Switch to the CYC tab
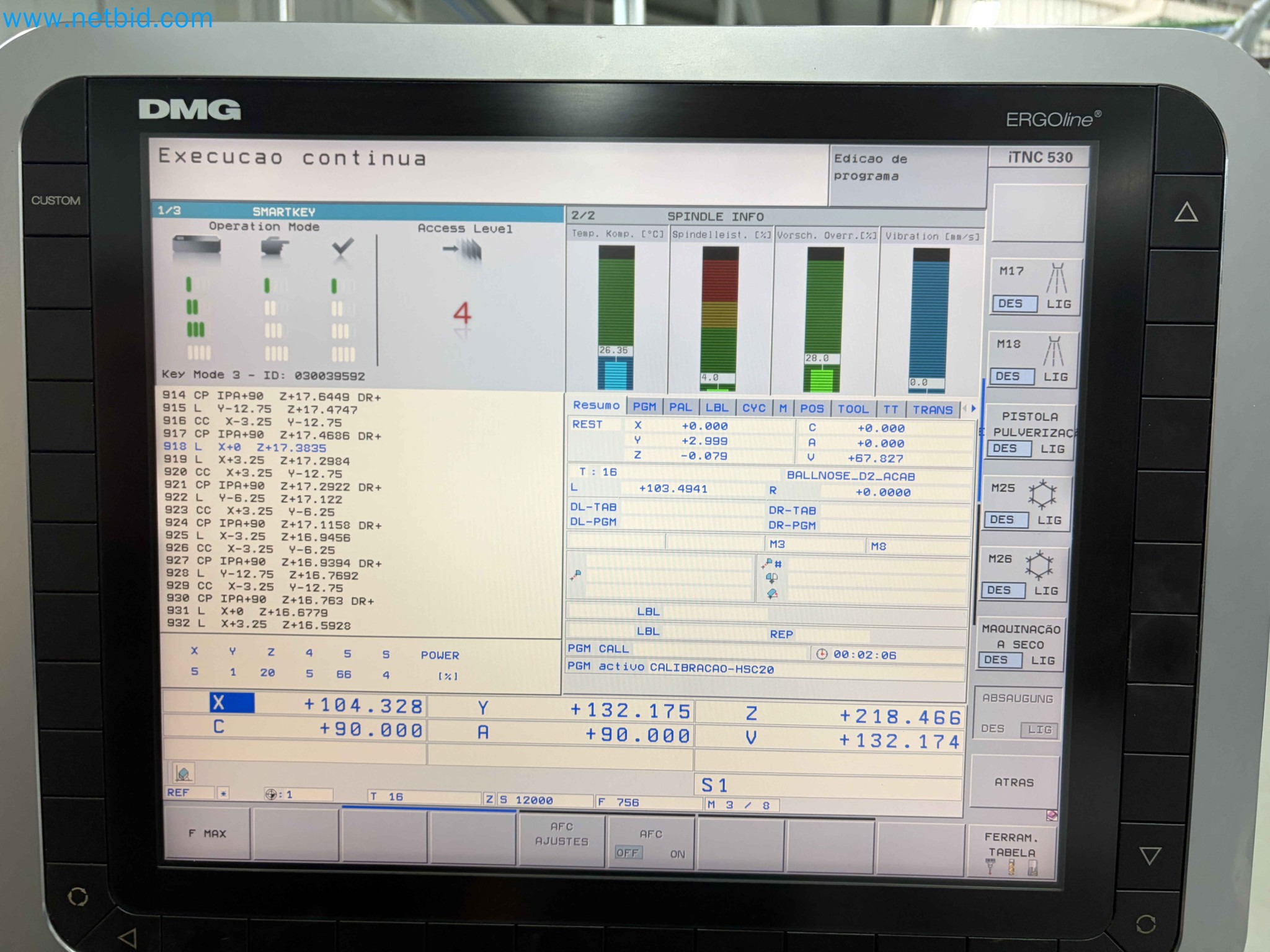 754,408
